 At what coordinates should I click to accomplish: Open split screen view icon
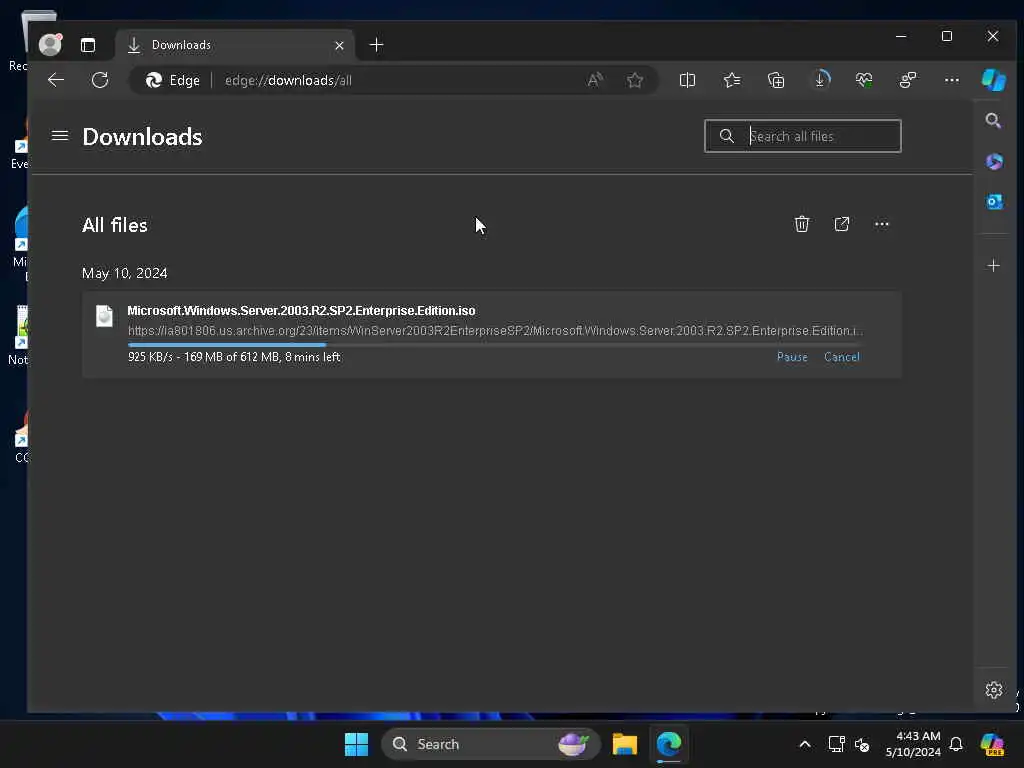coord(687,80)
